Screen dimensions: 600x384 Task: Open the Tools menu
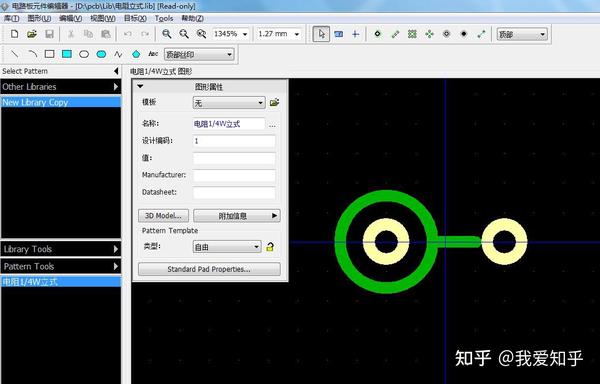(x=164, y=18)
